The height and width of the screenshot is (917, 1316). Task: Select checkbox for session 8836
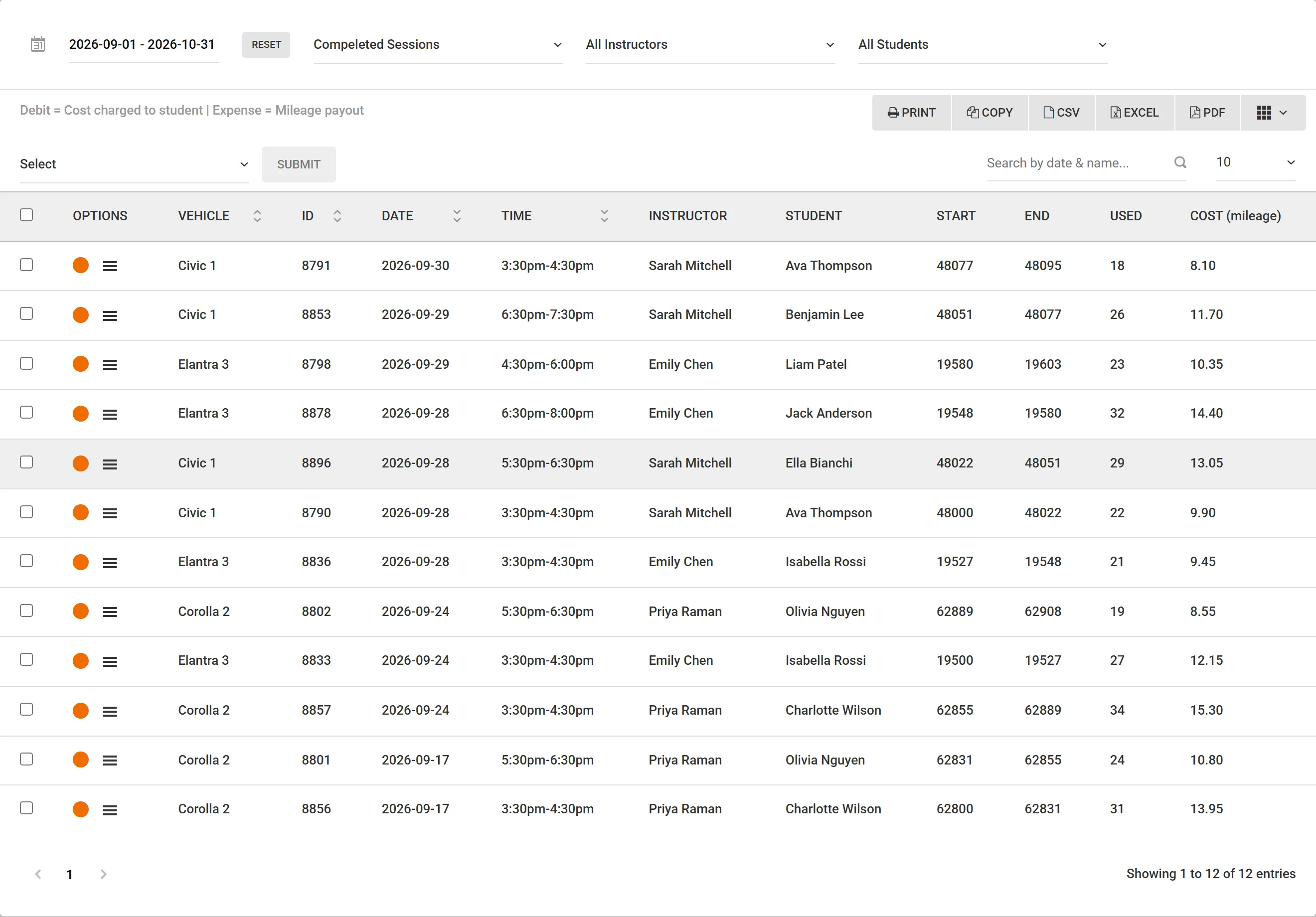pos(26,561)
